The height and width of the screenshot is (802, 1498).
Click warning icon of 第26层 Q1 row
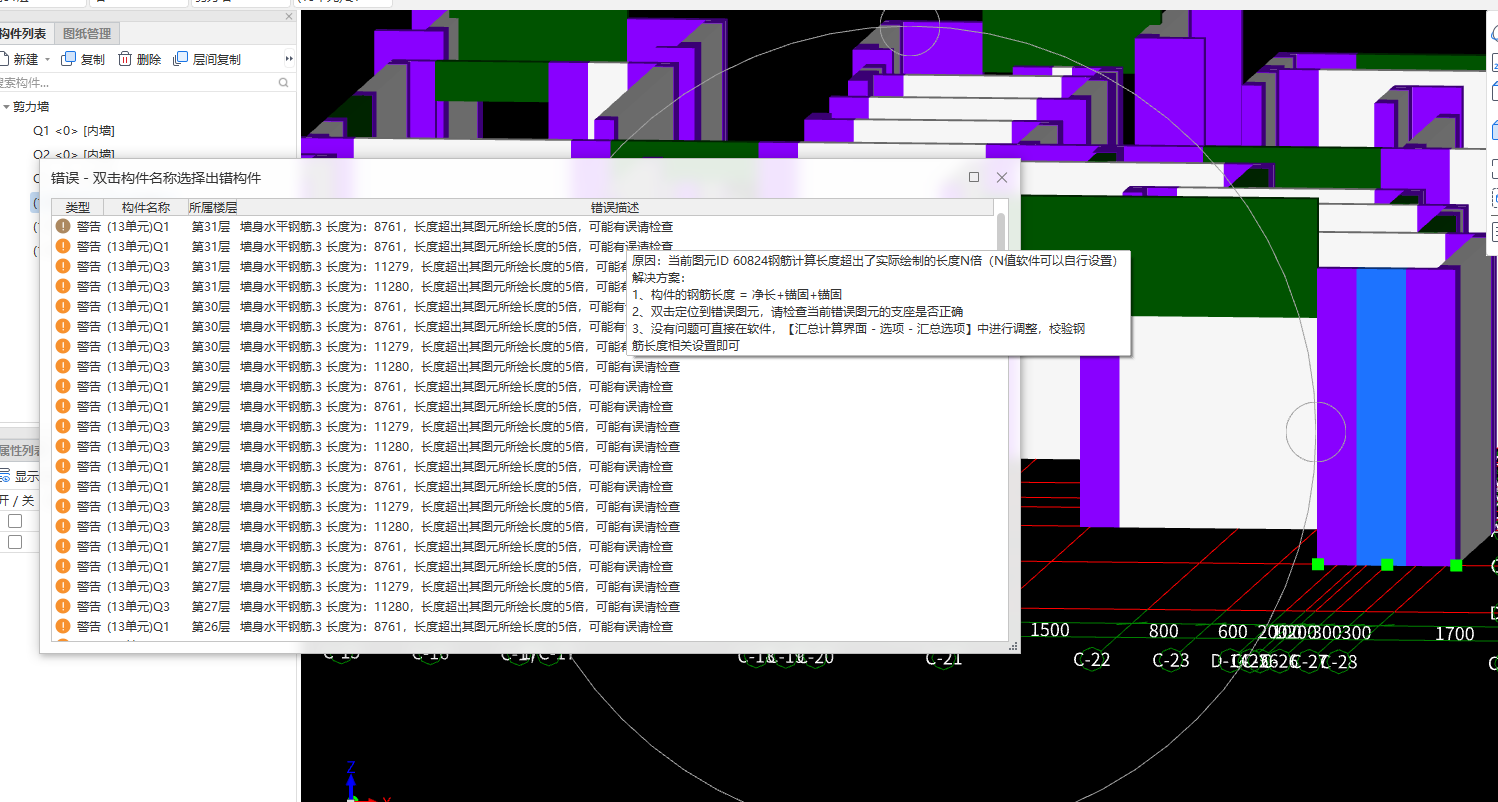point(63,627)
